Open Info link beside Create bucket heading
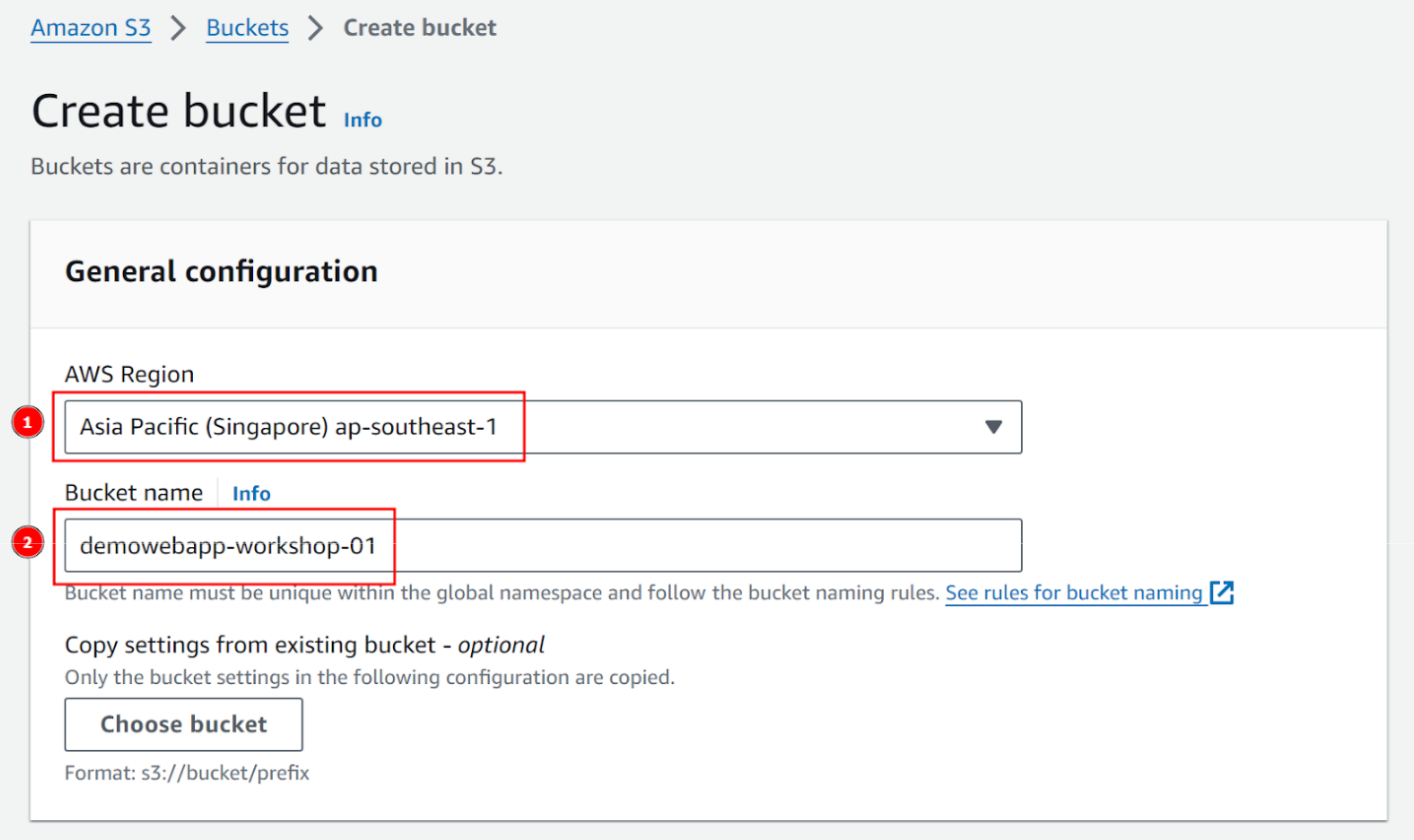 (x=363, y=119)
